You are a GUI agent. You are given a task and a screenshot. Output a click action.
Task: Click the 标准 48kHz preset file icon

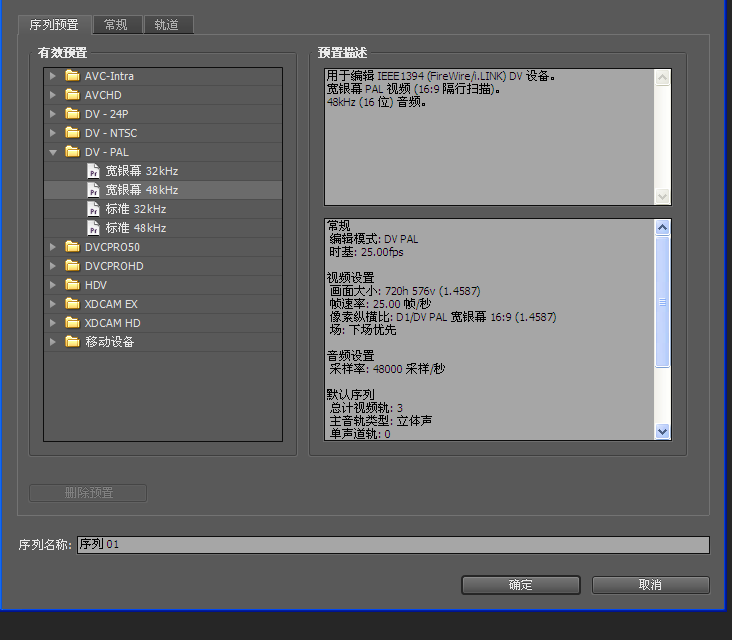(x=93, y=228)
